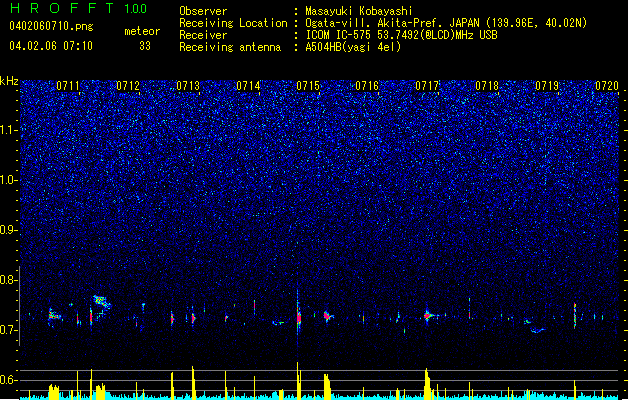Click the 0720 time marker

[607, 86]
